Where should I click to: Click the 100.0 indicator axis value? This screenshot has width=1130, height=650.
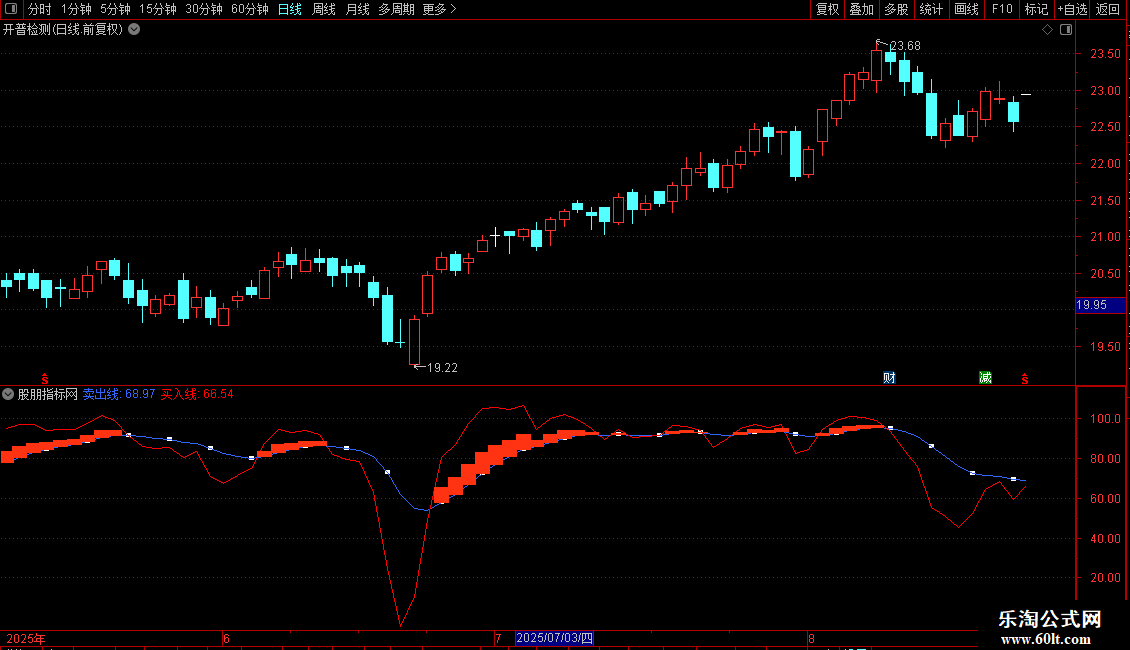point(1105,419)
